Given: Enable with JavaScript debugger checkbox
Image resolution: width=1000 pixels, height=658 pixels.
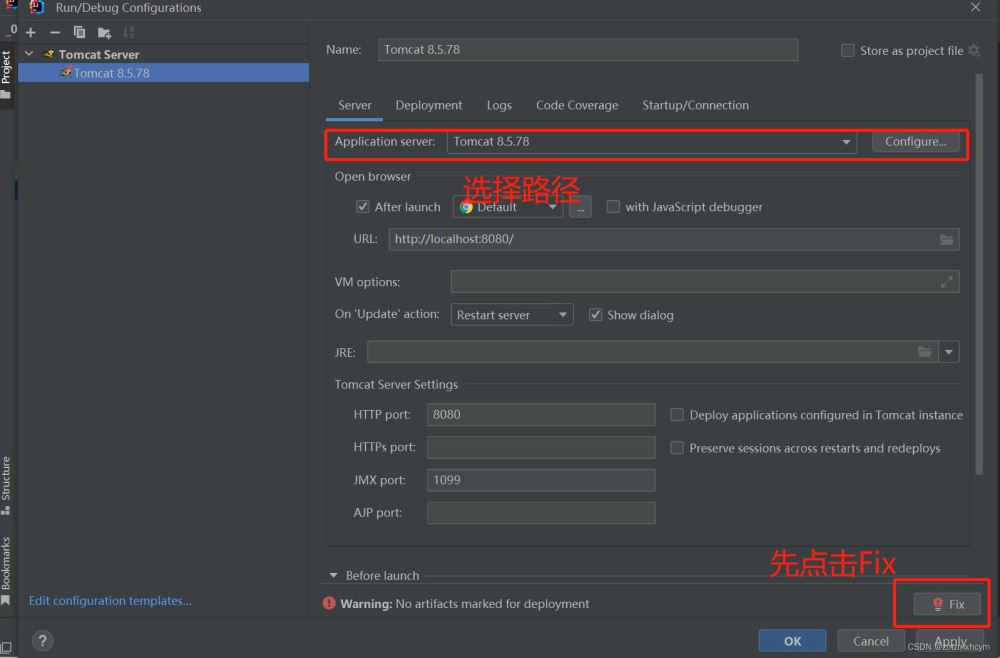Looking at the screenshot, I should pyautogui.click(x=613, y=207).
